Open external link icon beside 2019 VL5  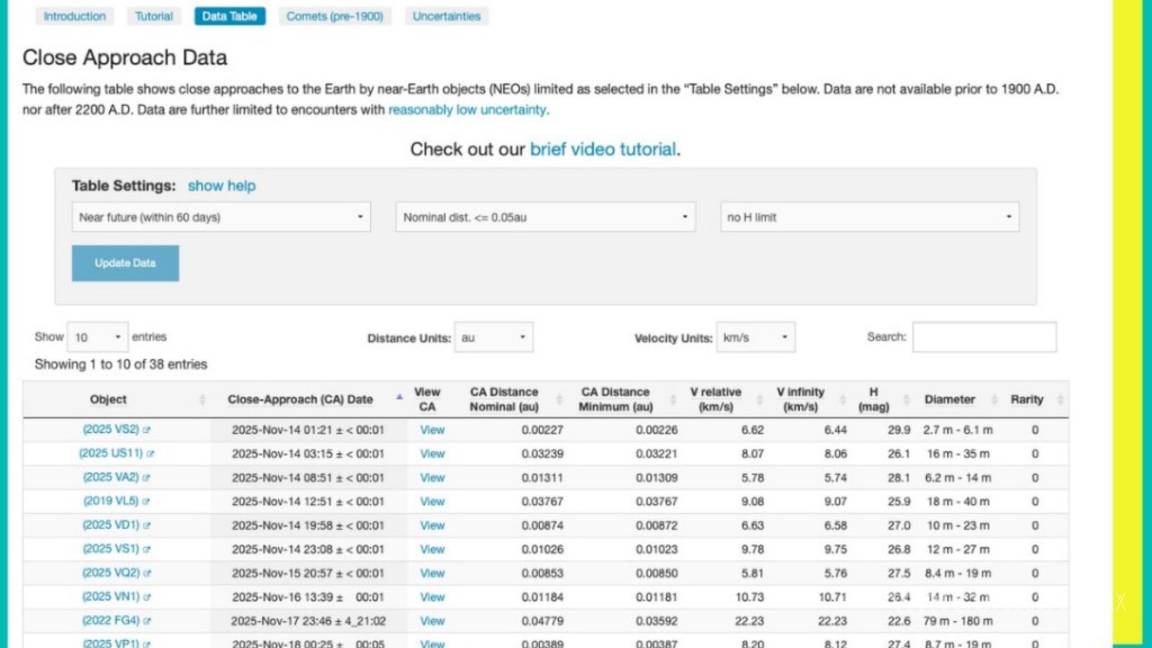coord(146,502)
